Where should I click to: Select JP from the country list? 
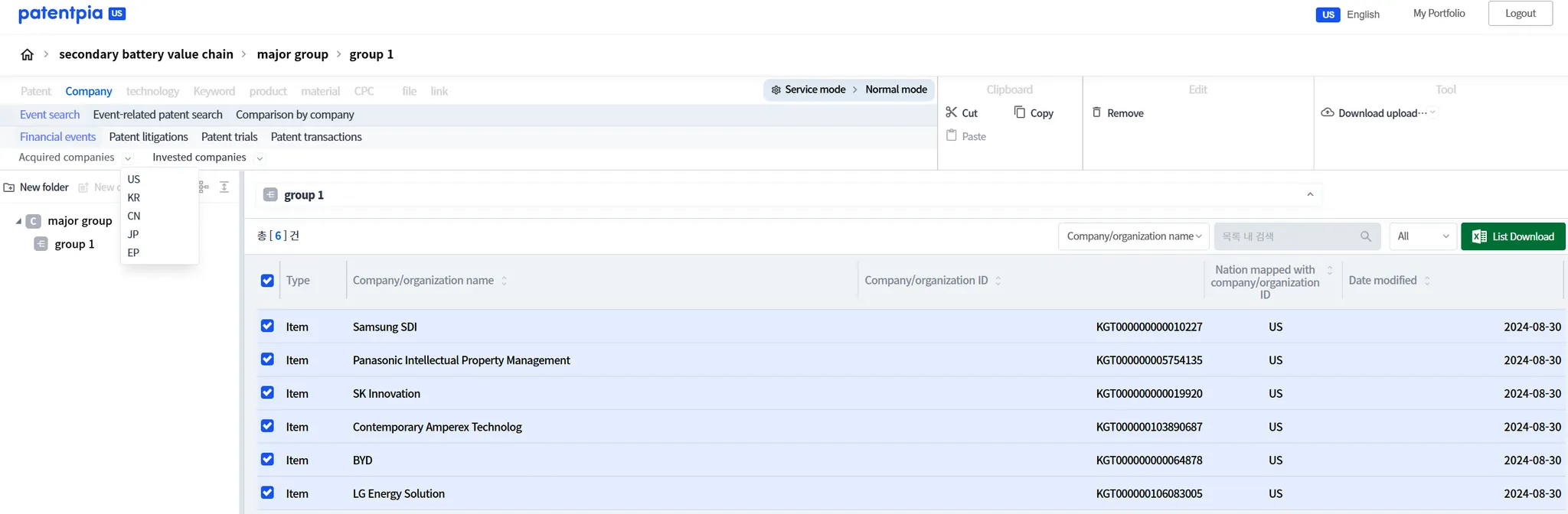133,234
